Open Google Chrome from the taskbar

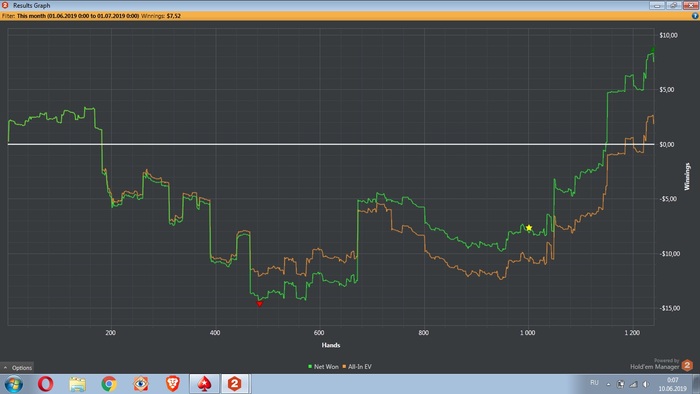(109, 383)
